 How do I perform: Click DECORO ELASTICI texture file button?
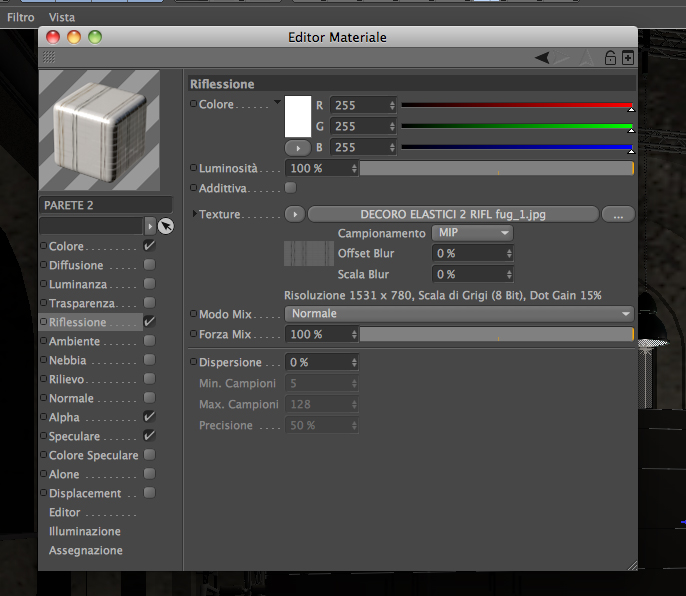point(453,214)
